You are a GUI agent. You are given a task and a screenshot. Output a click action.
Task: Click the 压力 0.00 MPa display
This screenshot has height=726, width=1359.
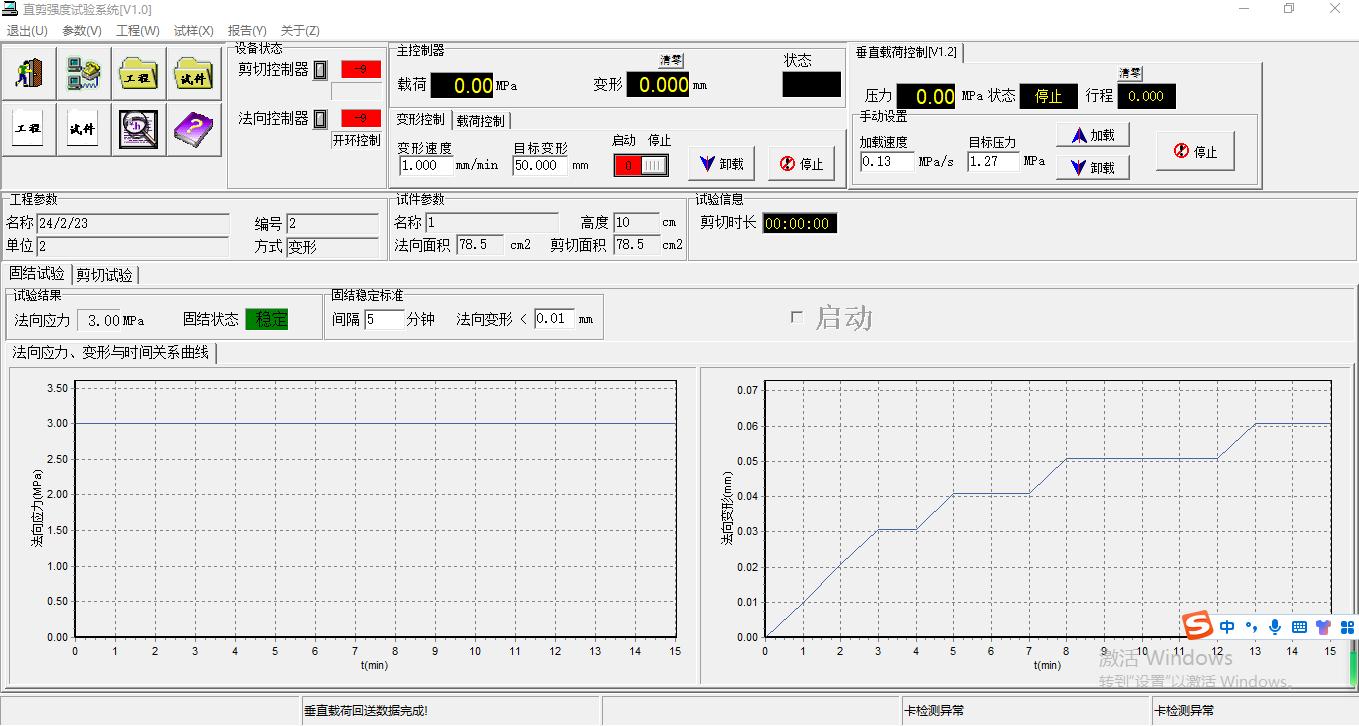926,96
